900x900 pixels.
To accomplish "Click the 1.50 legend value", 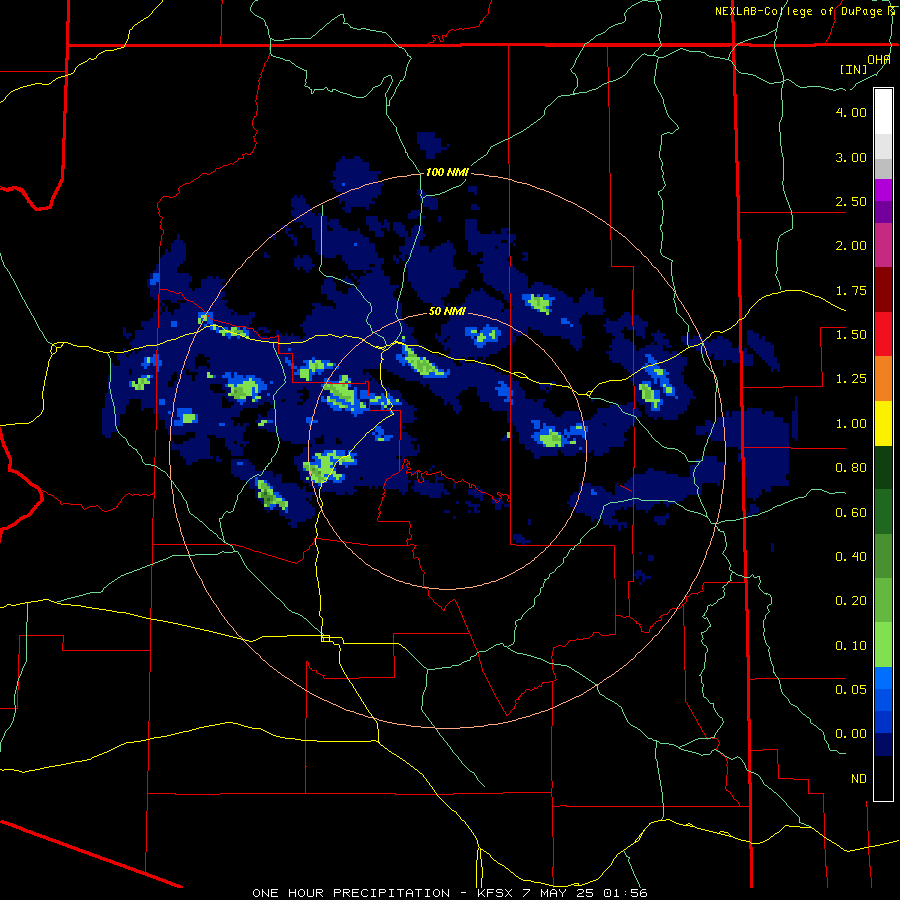I will click(851, 335).
